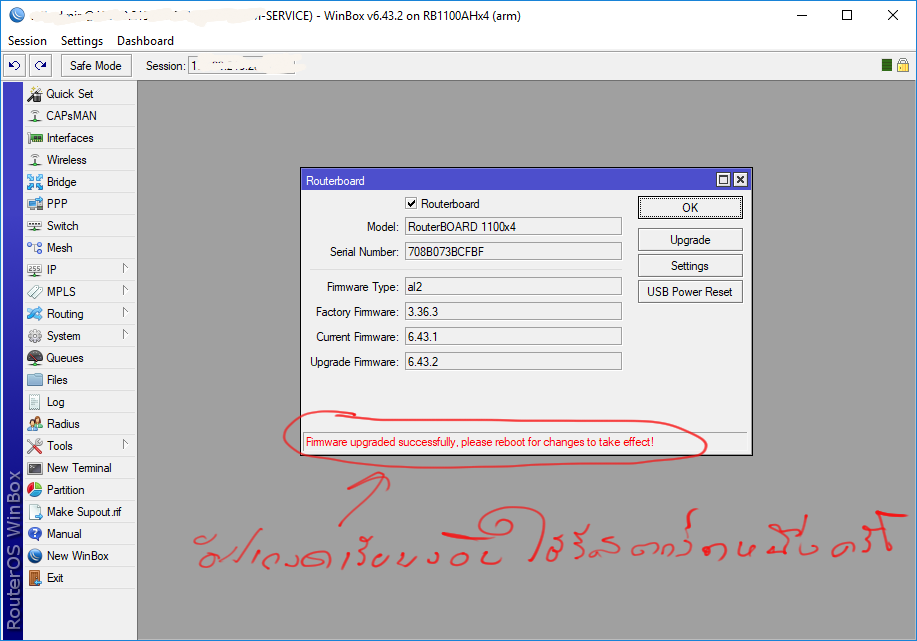Open the Settings menu
The height and width of the screenshot is (641, 917).
tap(82, 41)
